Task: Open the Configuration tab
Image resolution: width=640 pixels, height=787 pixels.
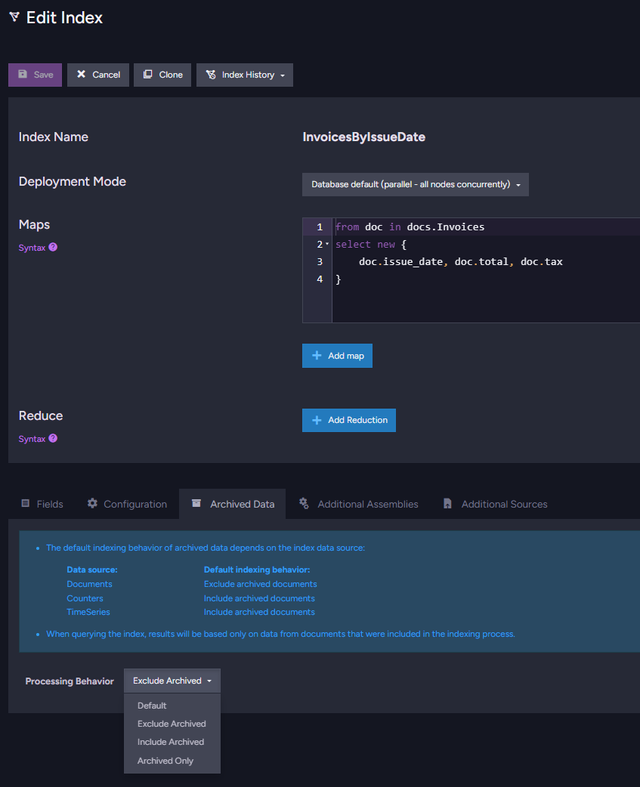Action: coord(127,504)
